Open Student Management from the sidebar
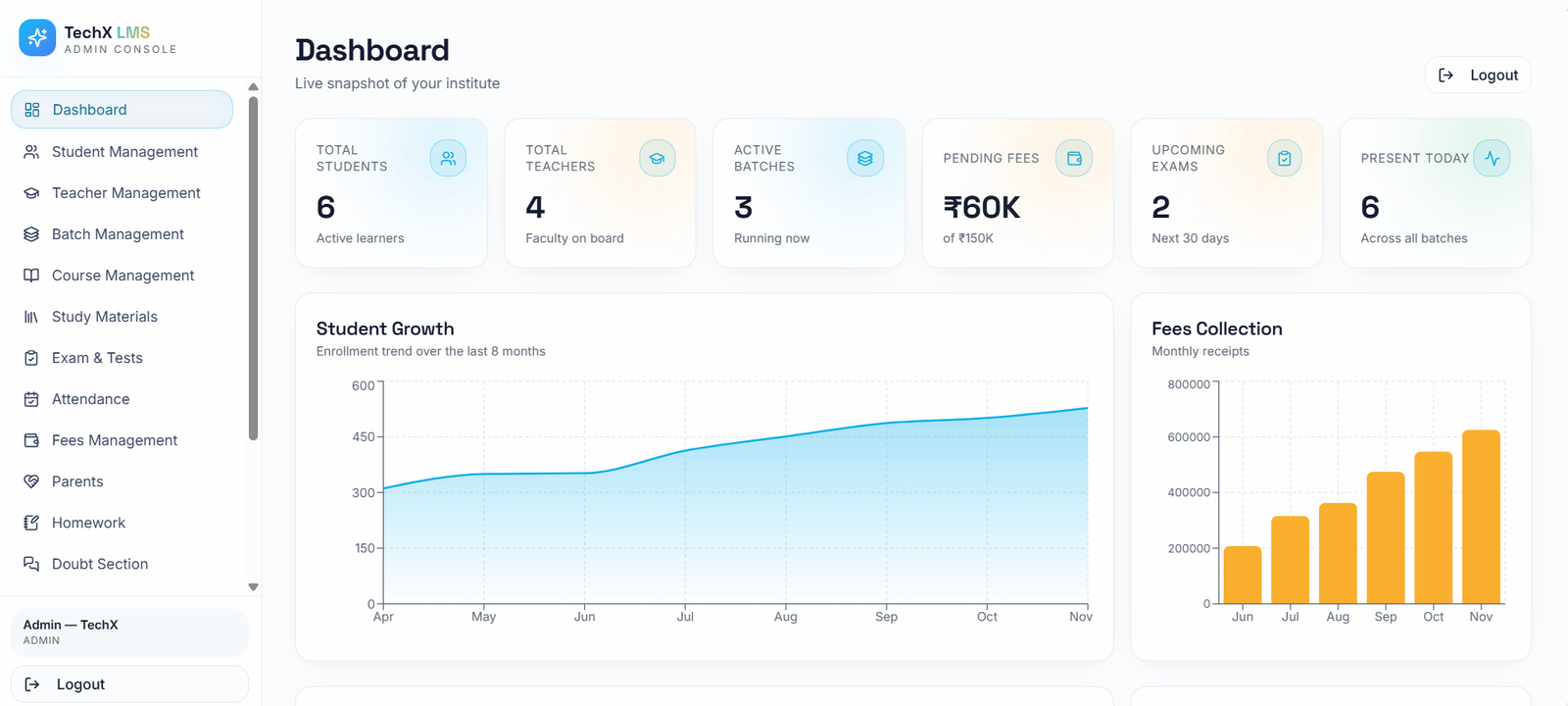The image size is (1568, 706). click(122, 152)
